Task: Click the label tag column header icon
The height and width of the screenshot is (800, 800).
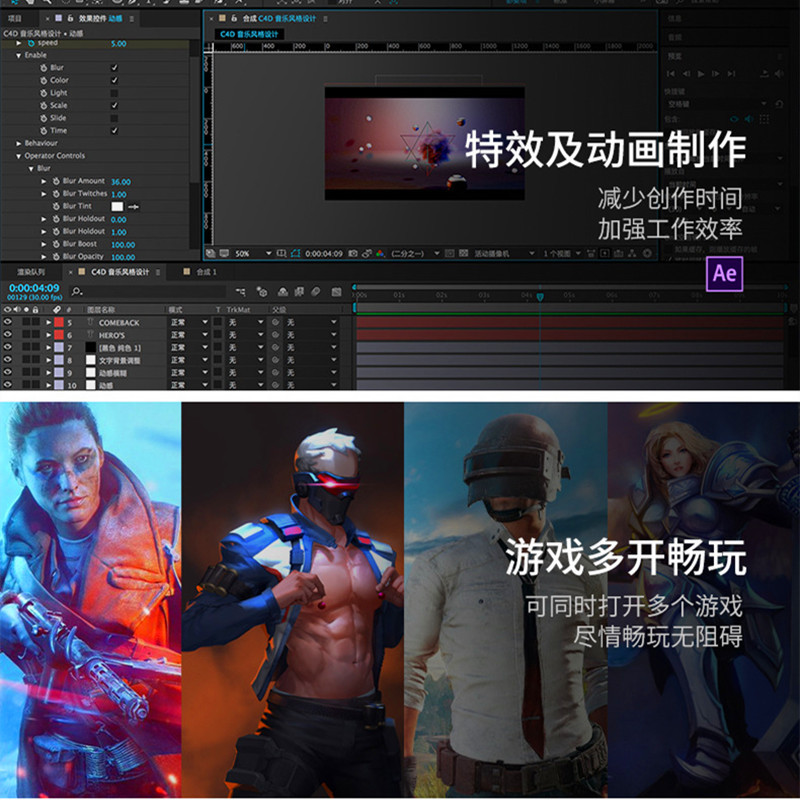Action: coord(57,309)
